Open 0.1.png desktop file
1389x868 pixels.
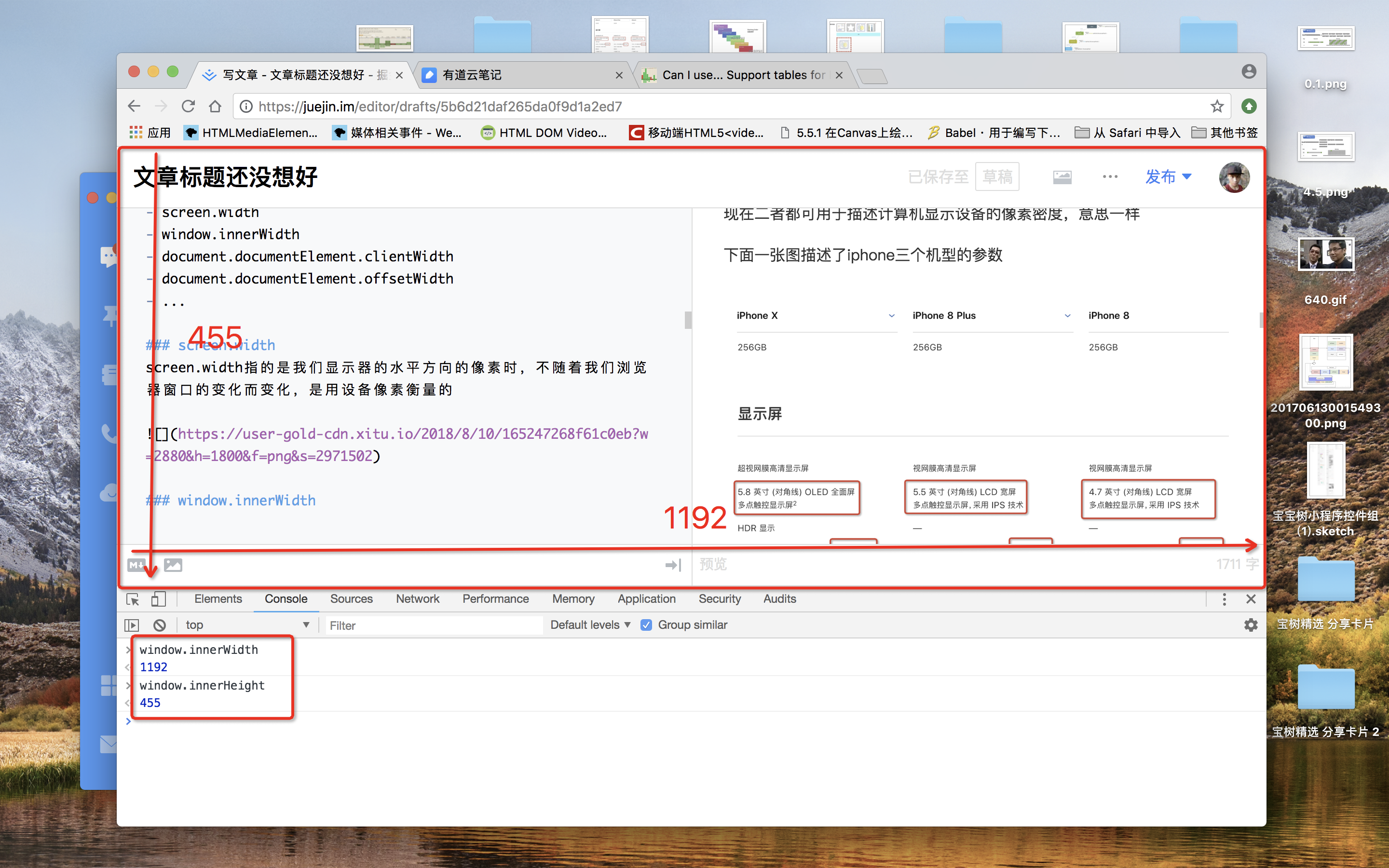(1325, 57)
